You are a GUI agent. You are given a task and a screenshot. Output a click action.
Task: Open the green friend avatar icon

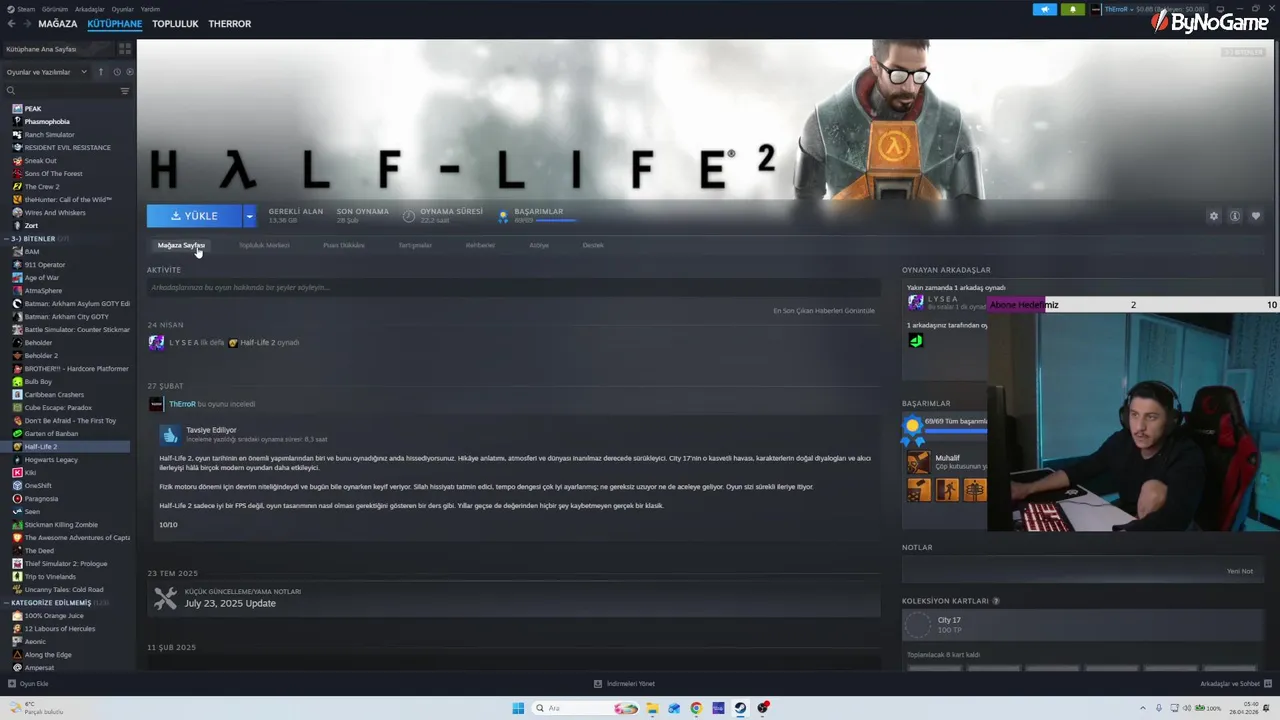click(x=915, y=340)
